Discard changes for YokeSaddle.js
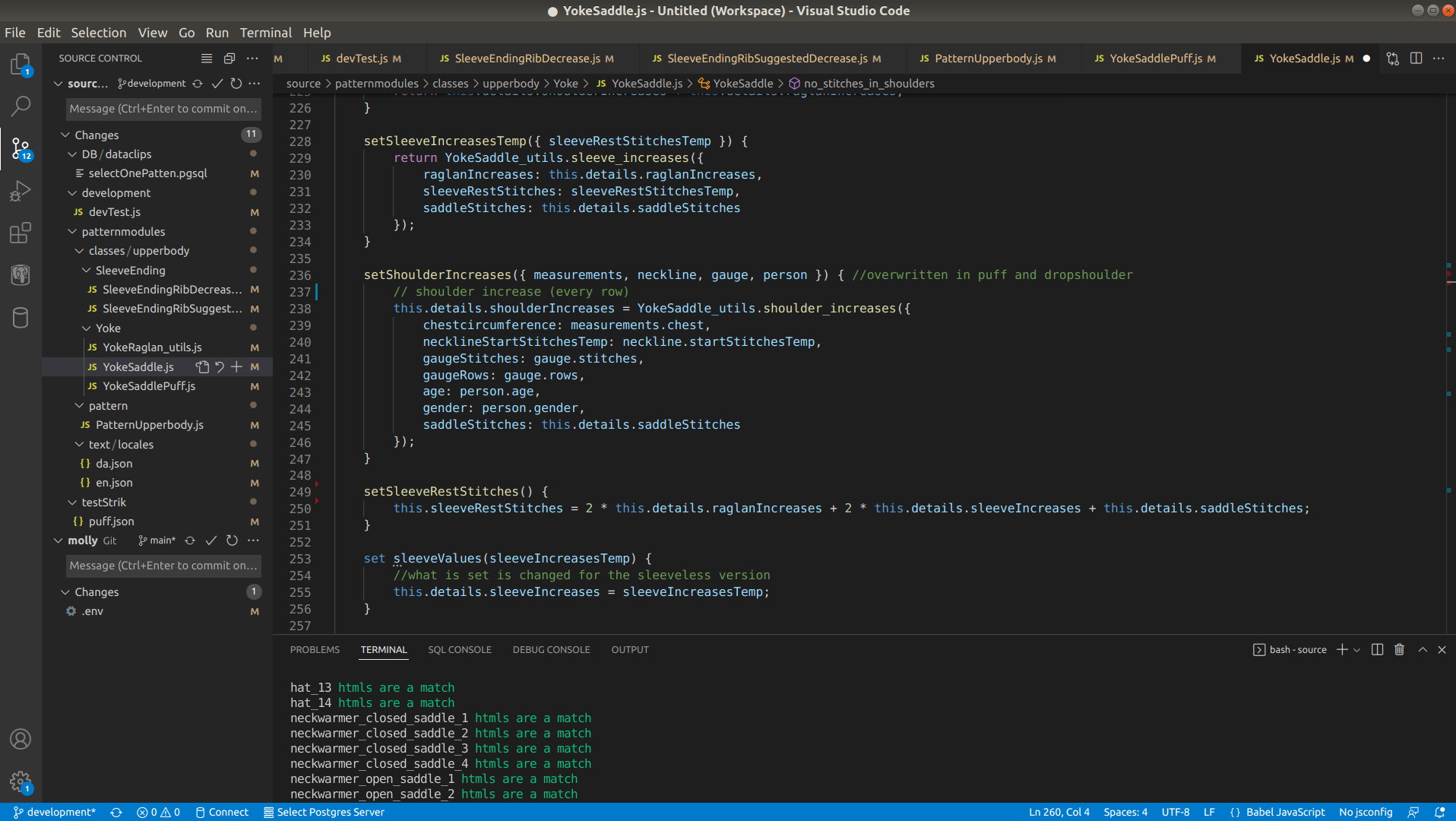The height and width of the screenshot is (821, 1456). tap(220, 367)
